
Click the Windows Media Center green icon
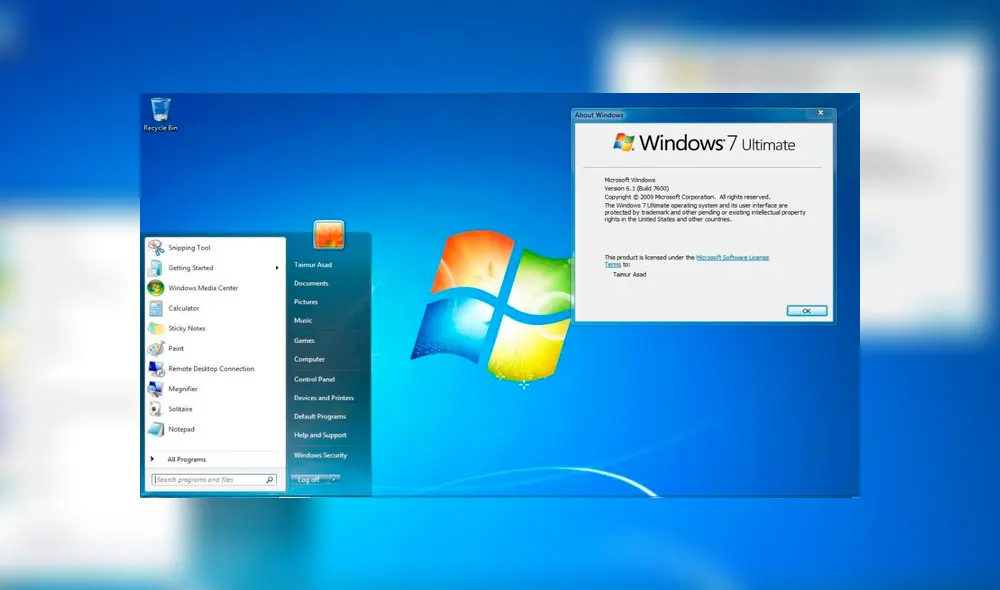coord(156,288)
